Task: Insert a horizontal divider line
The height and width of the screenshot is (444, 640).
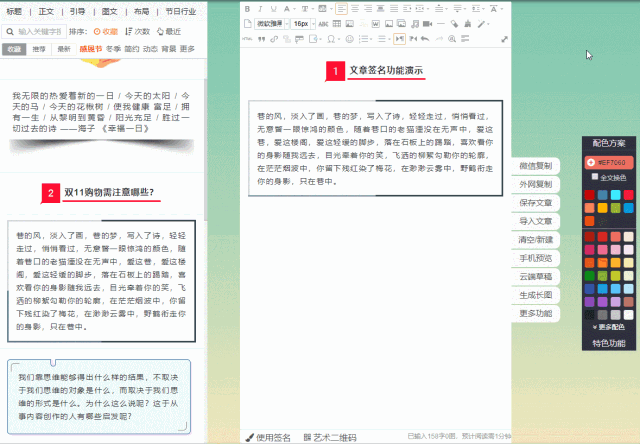Action: (441, 24)
